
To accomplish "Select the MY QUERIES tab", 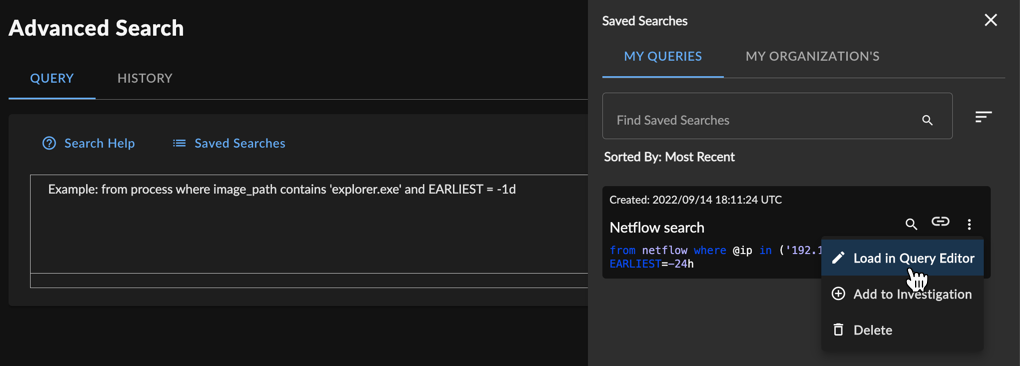I will click(x=663, y=57).
